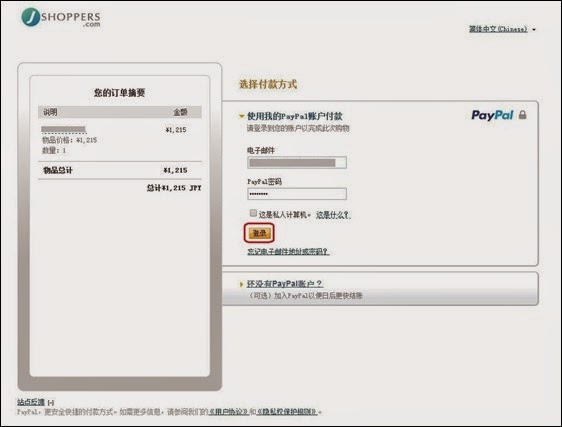Click the 说明 column header
The width and height of the screenshot is (562, 427).
point(50,112)
